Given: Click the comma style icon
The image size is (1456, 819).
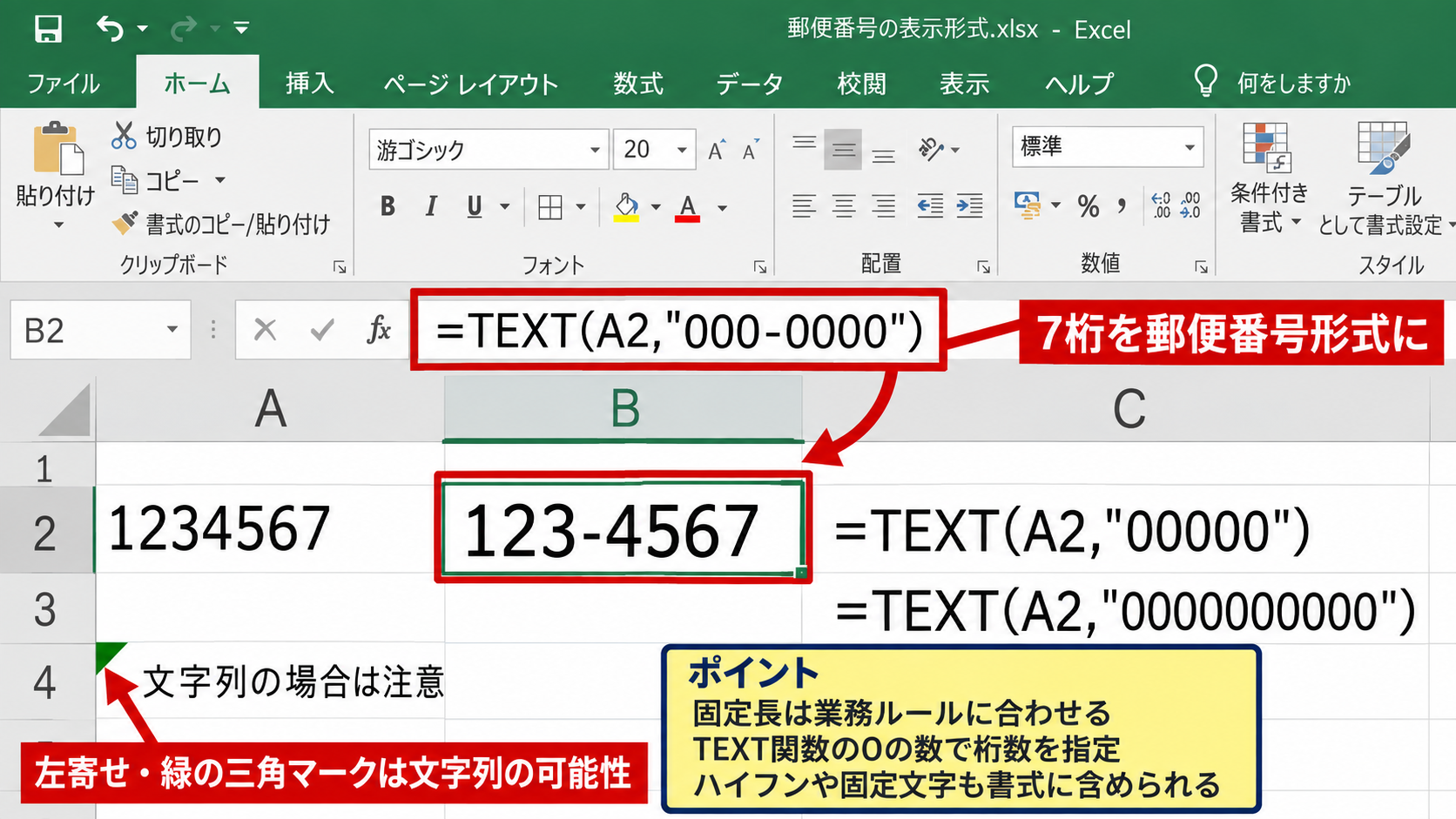Looking at the screenshot, I should [1122, 206].
